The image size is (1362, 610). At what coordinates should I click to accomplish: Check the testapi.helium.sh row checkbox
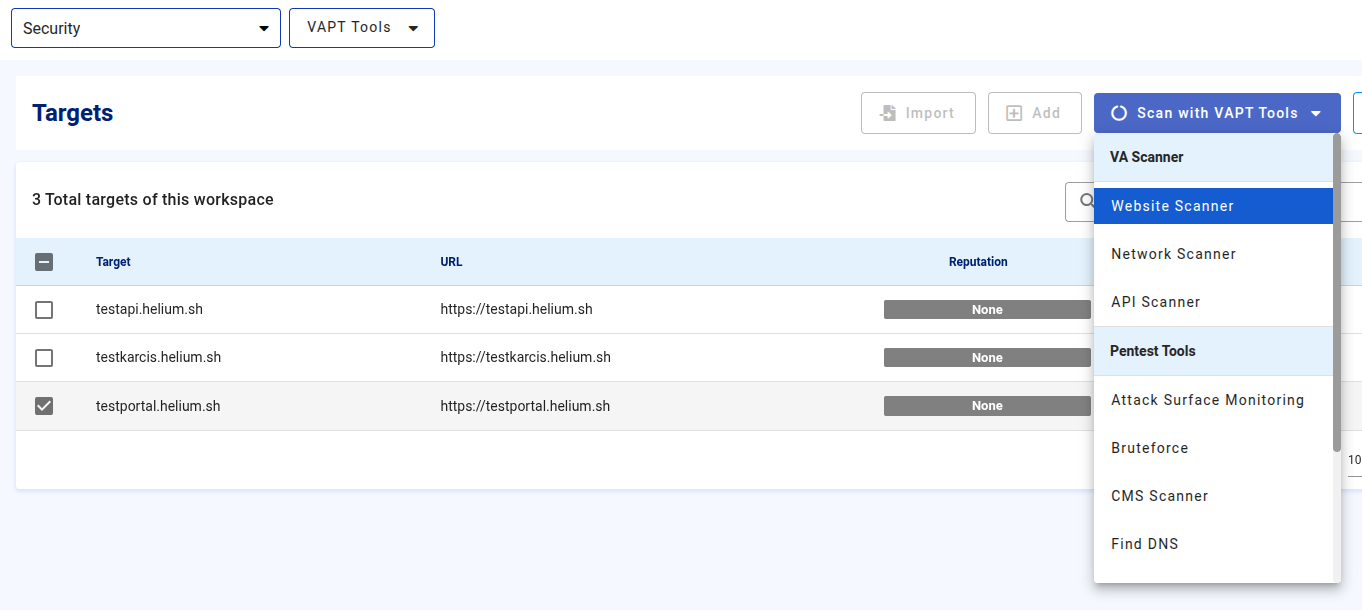click(x=44, y=310)
